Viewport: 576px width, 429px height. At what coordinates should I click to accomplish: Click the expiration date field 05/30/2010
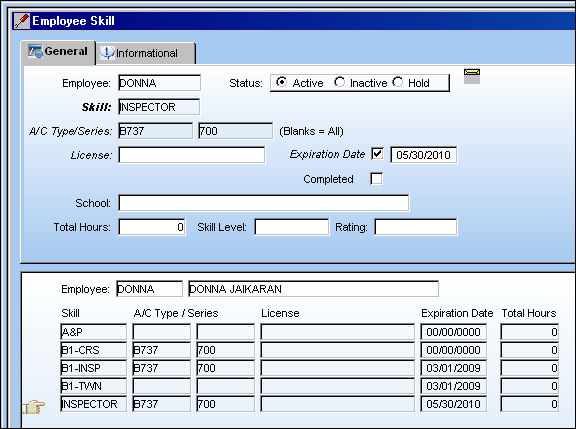click(424, 155)
